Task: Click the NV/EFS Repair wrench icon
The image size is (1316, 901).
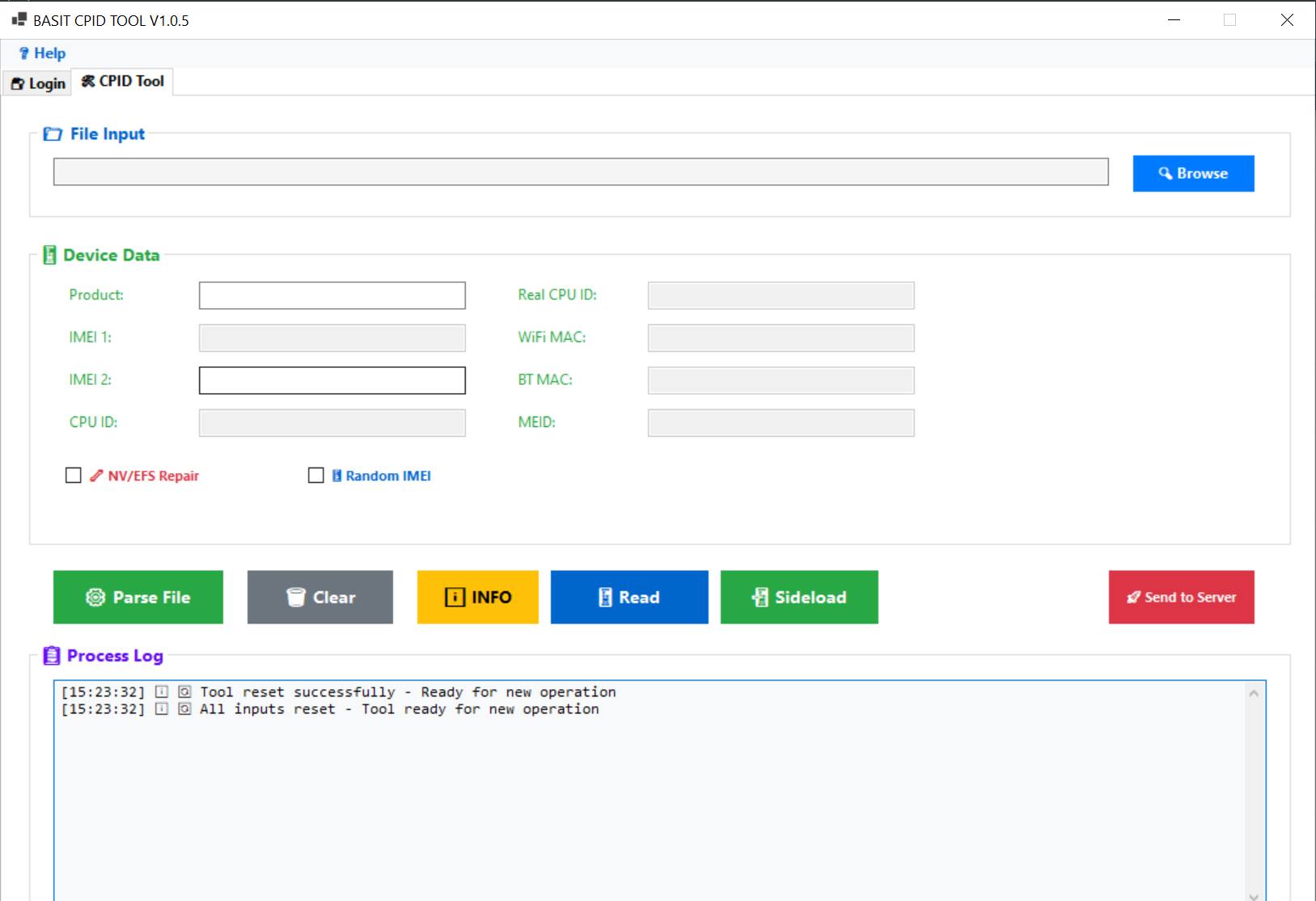Action: click(96, 476)
